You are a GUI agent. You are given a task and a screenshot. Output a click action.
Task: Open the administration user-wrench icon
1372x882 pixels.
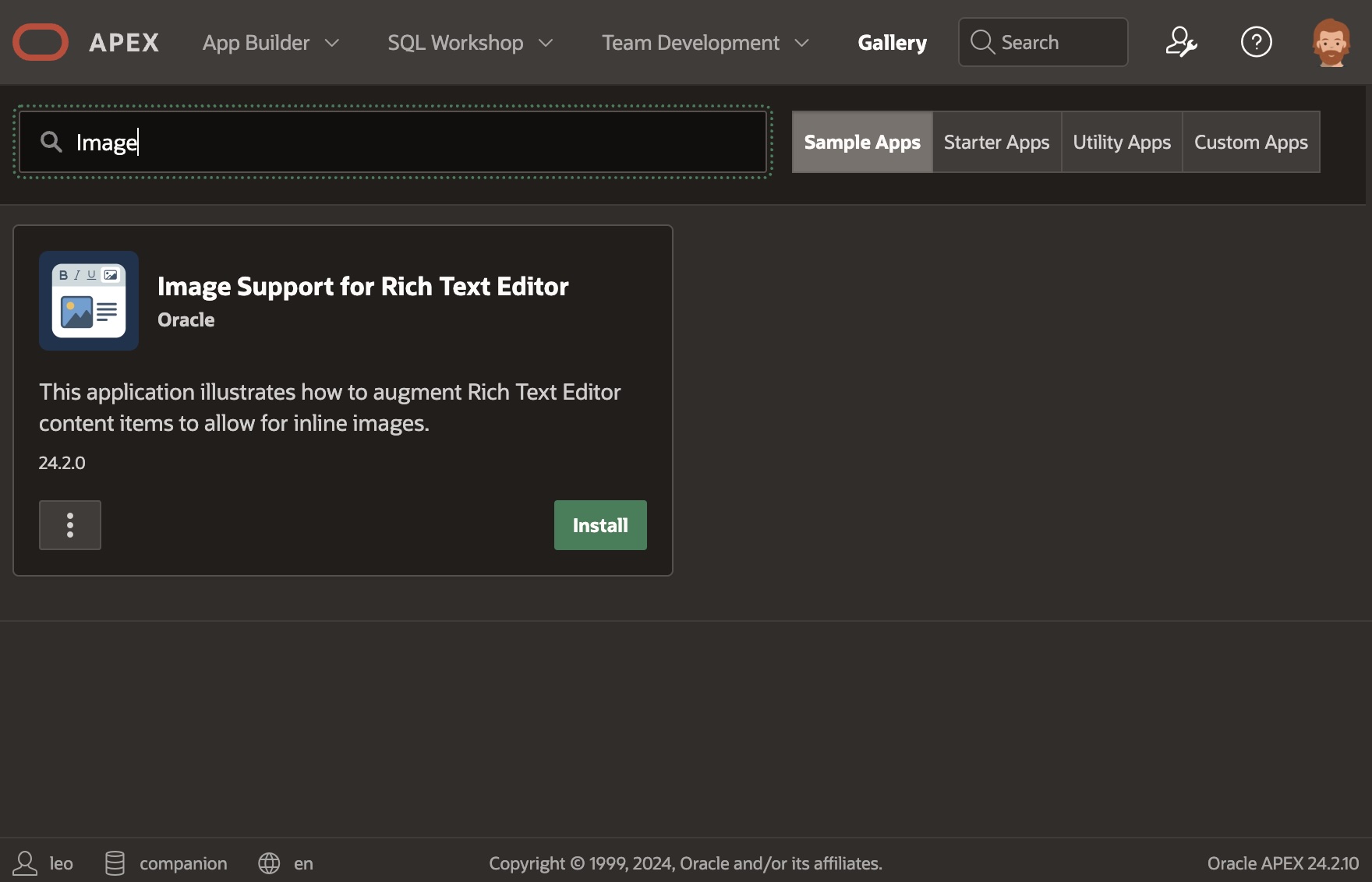coord(1181,42)
